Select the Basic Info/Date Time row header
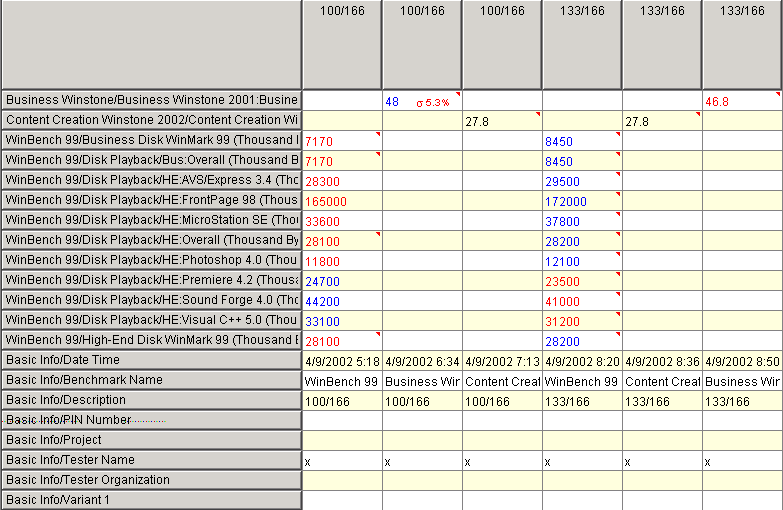Image resolution: width=783 pixels, height=510 pixels. coord(151,360)
